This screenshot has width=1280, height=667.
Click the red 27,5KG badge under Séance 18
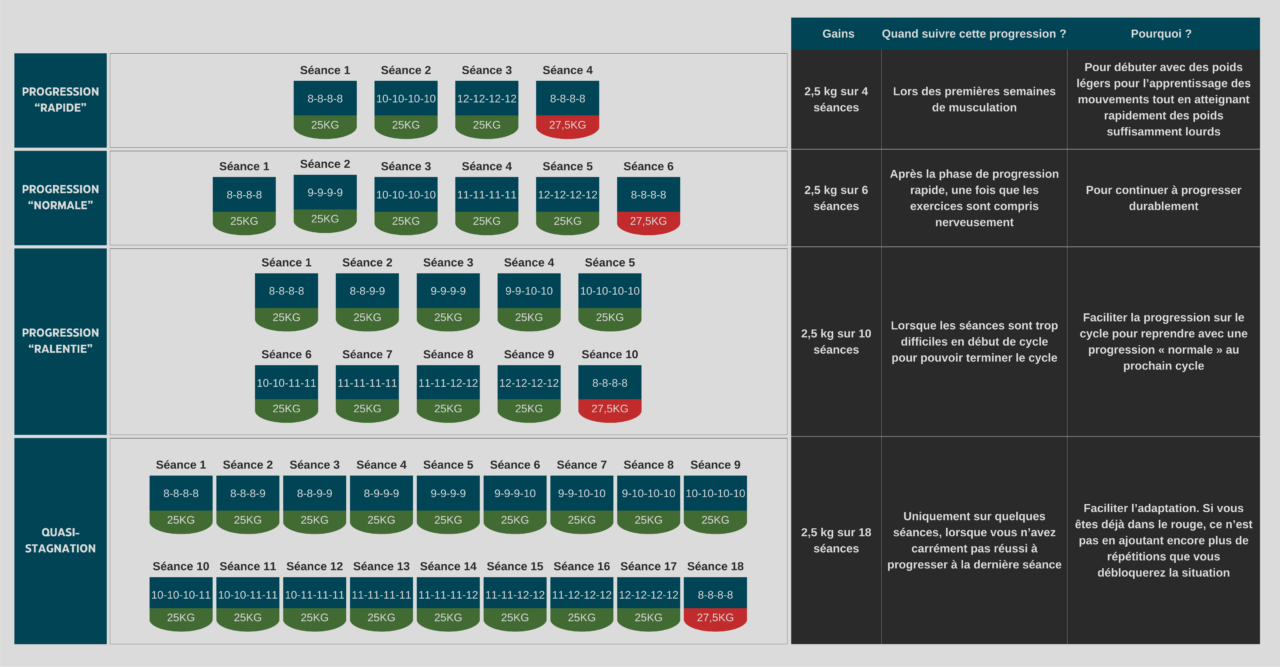click(x=715, y=618)
